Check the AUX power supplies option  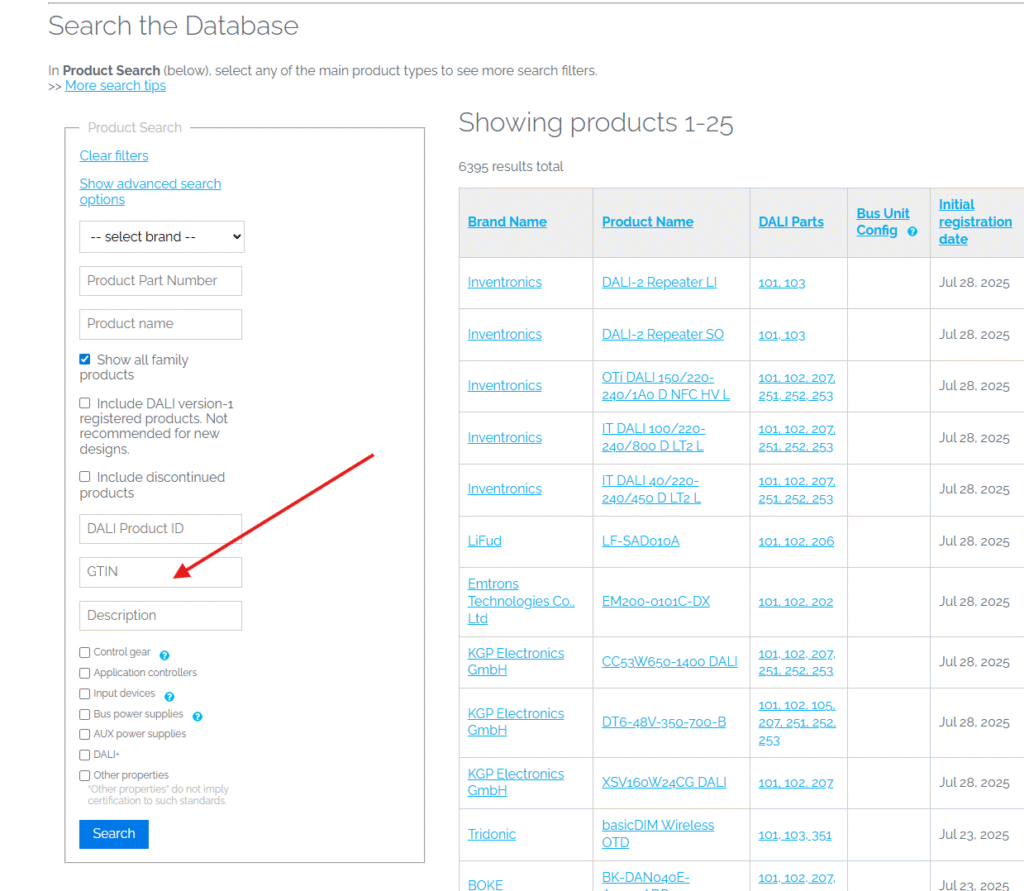[84, 734]
